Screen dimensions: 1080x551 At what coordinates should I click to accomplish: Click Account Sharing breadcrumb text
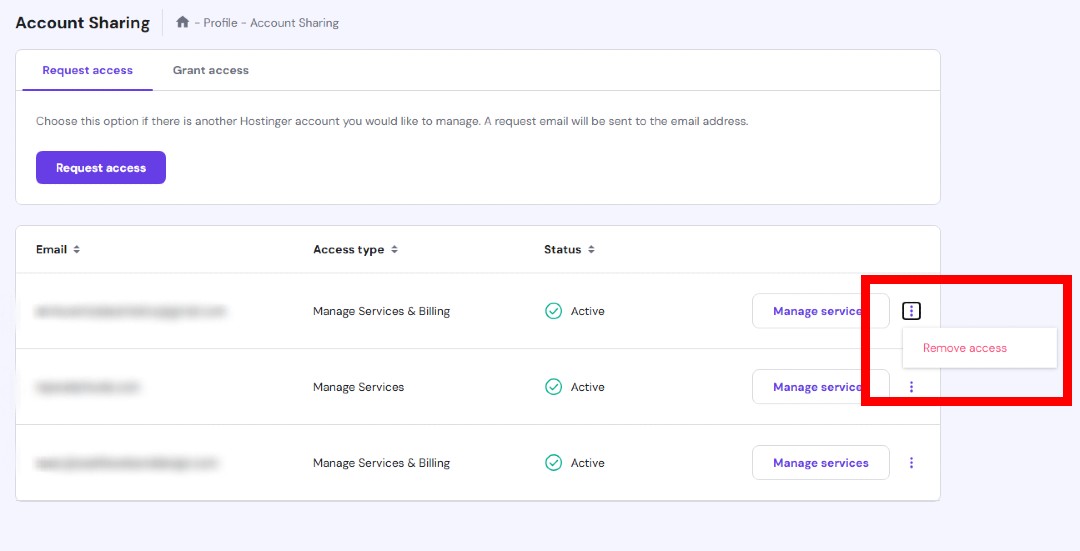294,23
